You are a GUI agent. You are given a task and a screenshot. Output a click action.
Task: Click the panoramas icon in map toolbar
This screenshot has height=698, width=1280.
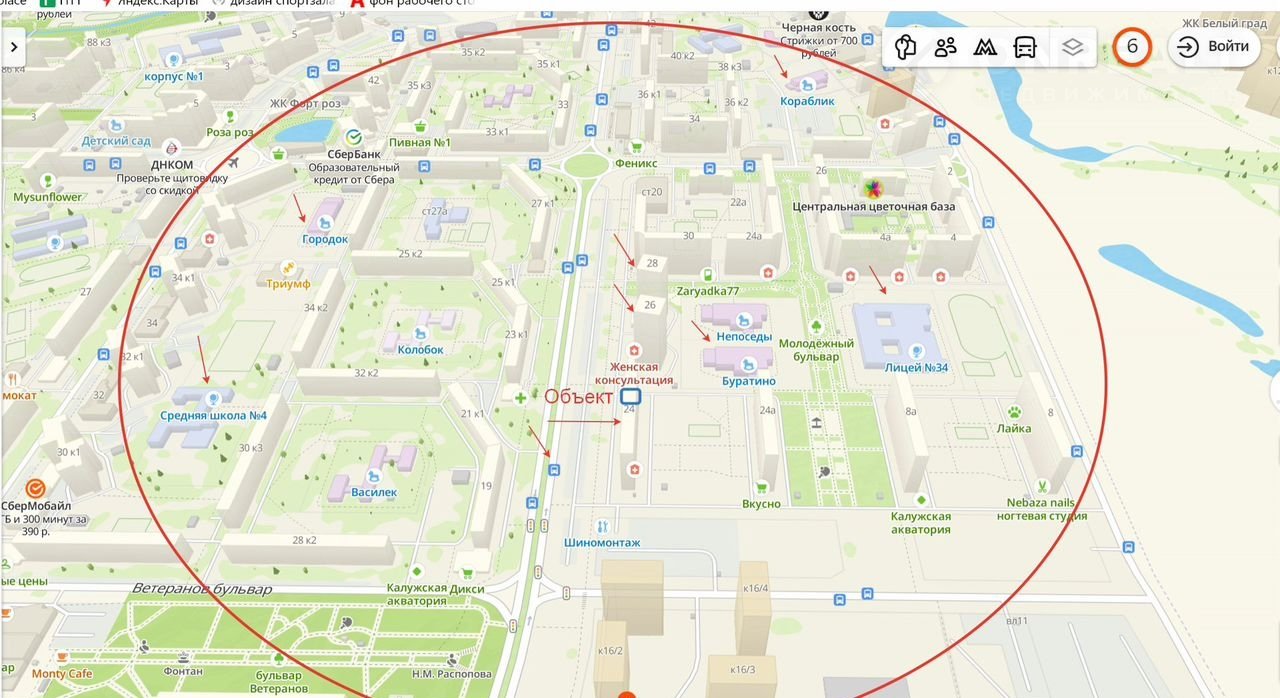906,47
